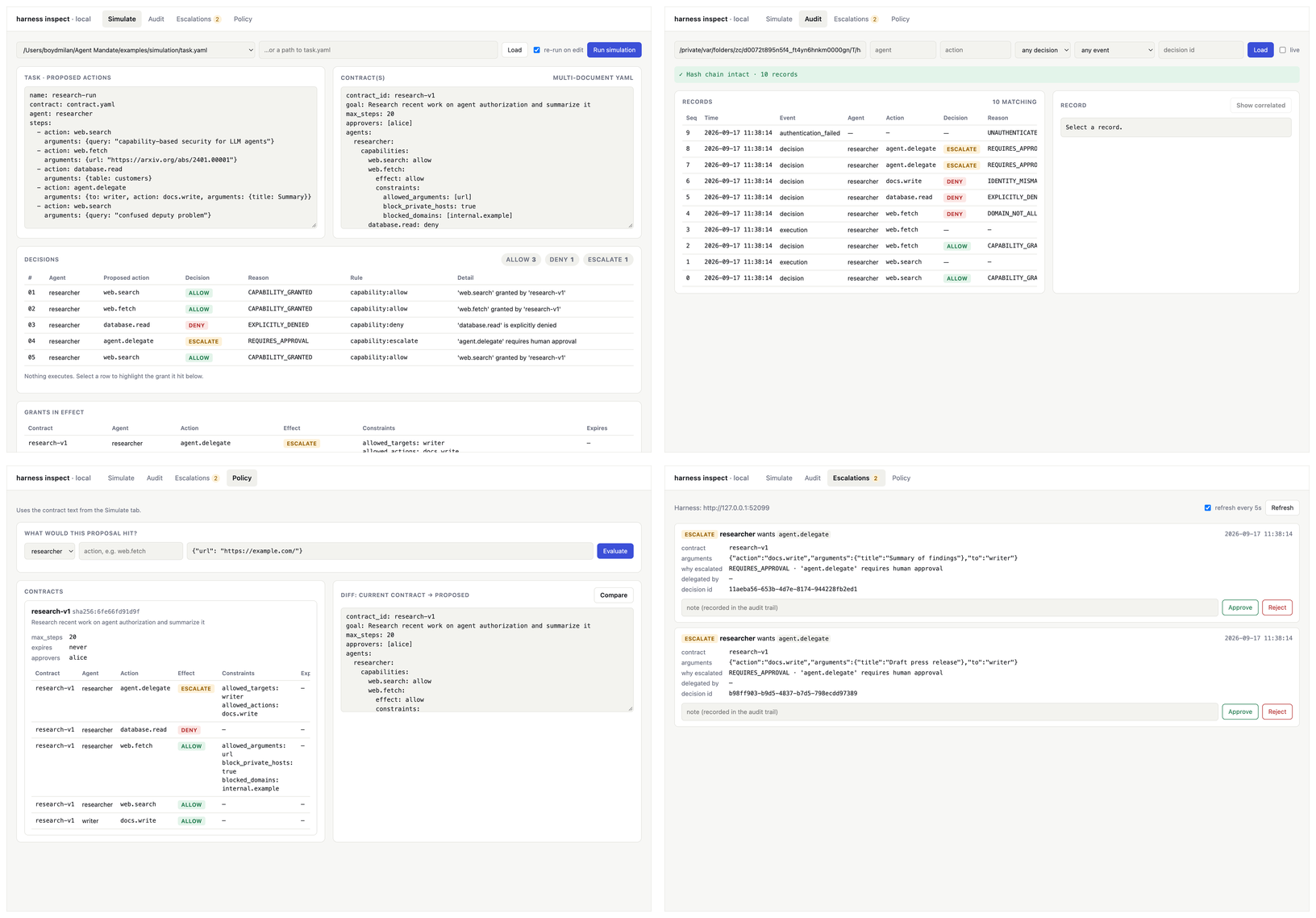Click the 'Hash chain intact · 10 records' status
The image size is (1316, 918).
(x=986, y=74)
